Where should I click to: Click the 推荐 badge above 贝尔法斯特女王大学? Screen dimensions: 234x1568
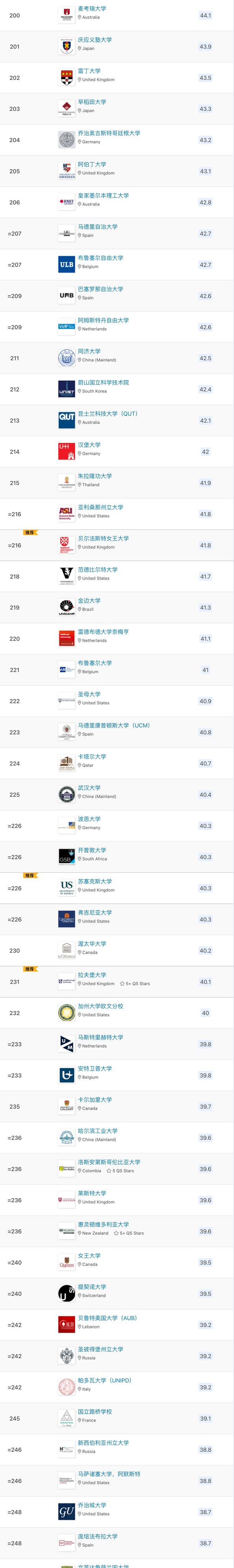click(29, 533)
